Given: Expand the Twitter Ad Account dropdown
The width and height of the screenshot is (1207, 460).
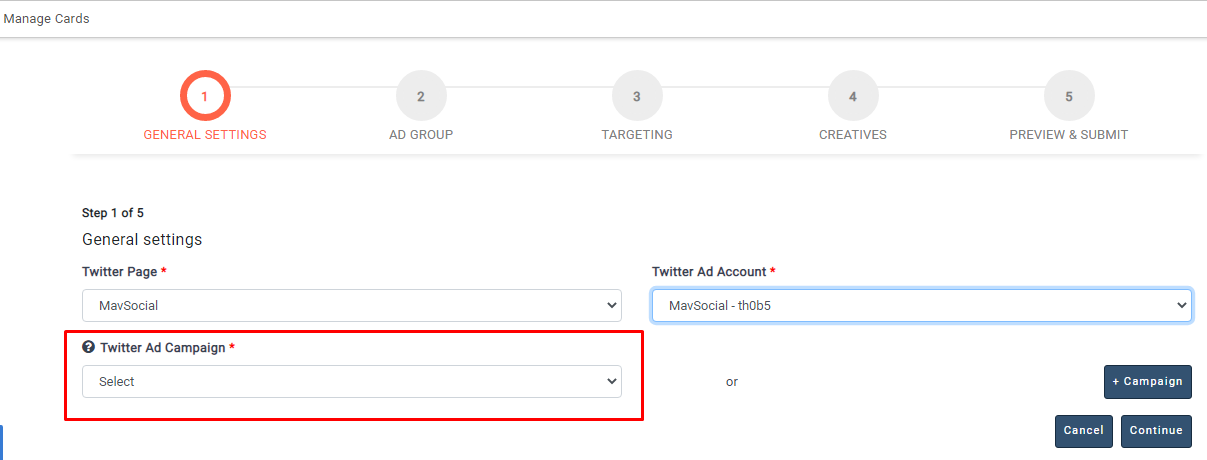Looking at the screenshot, I should [921, 306].
